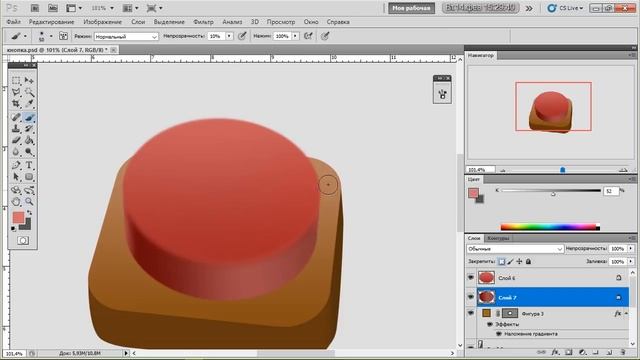
Task: Create new adjustment layer icon
Action: (x=582, y=352)
